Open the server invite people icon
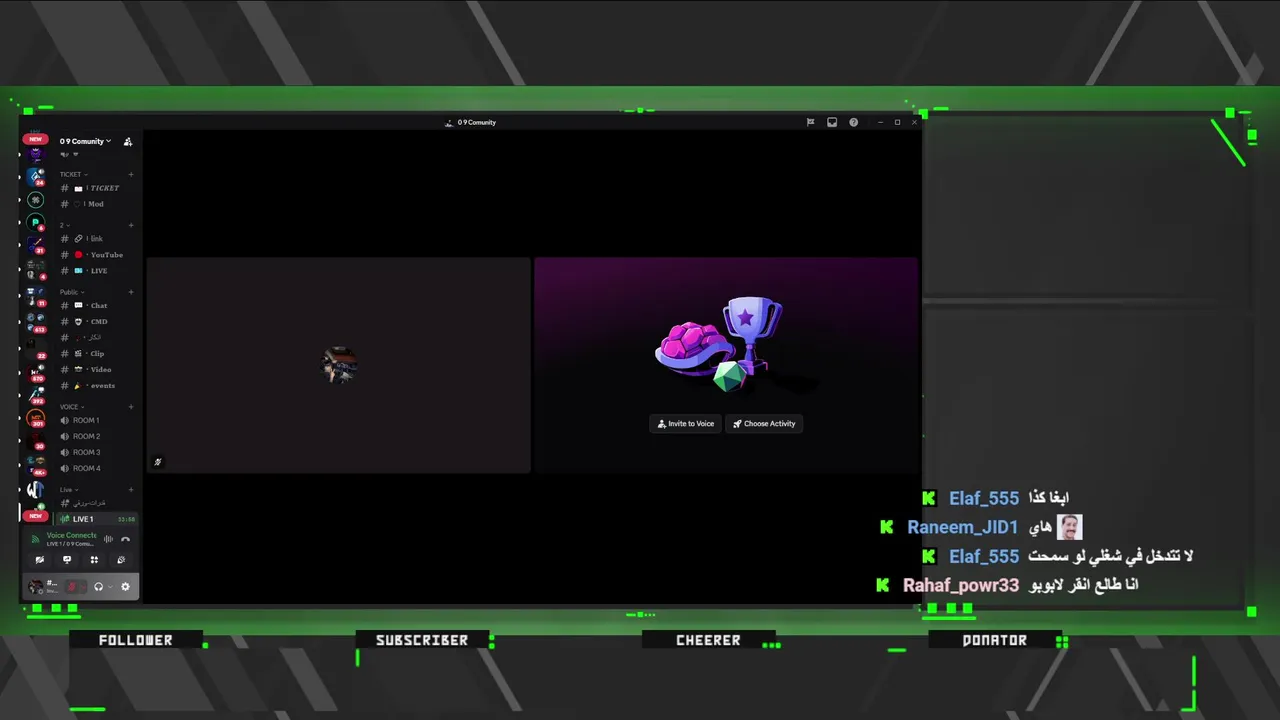 (x=127, y=142)
